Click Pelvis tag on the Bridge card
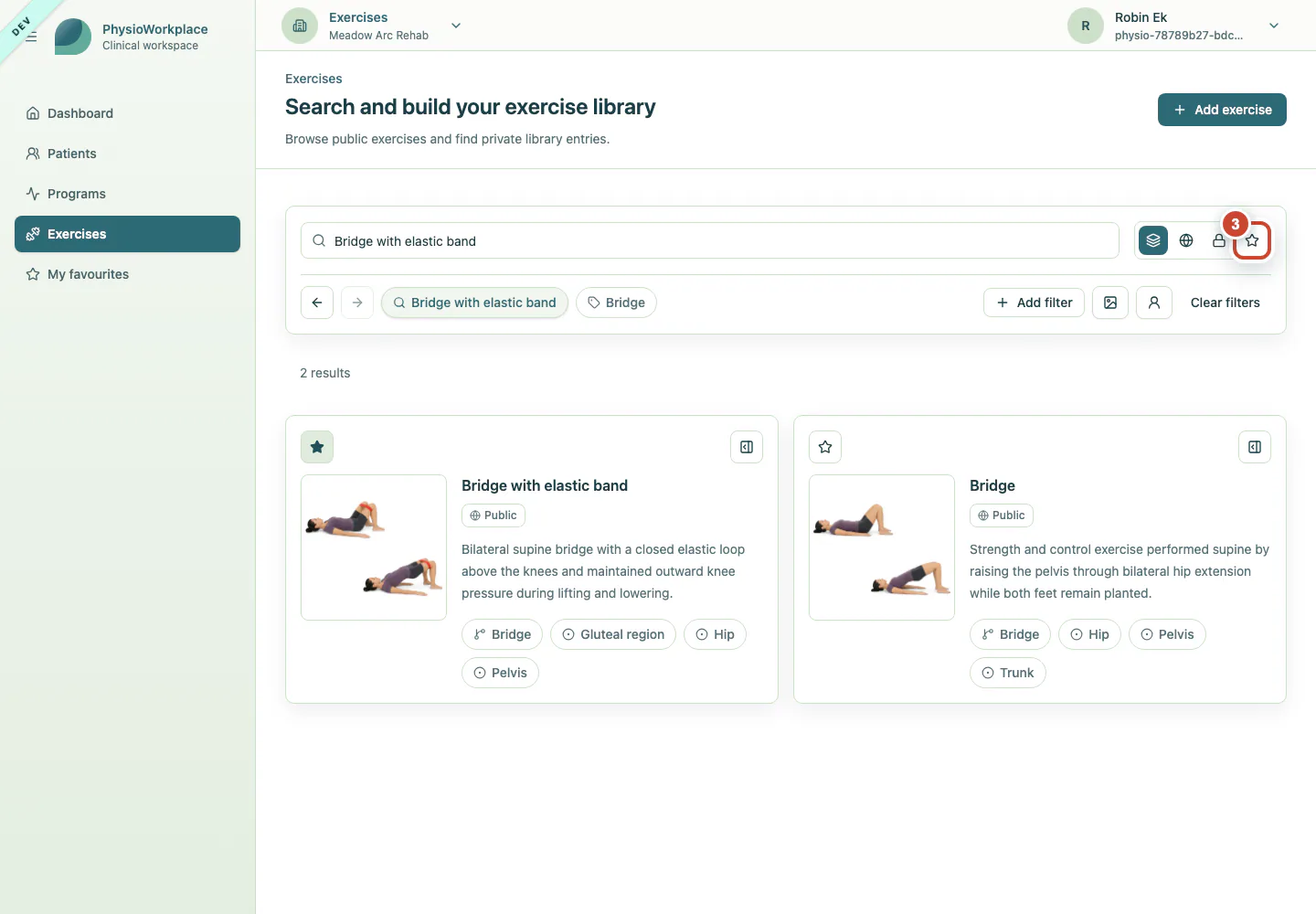The height and width of the screenshot is (914, 1316). 1167,634
